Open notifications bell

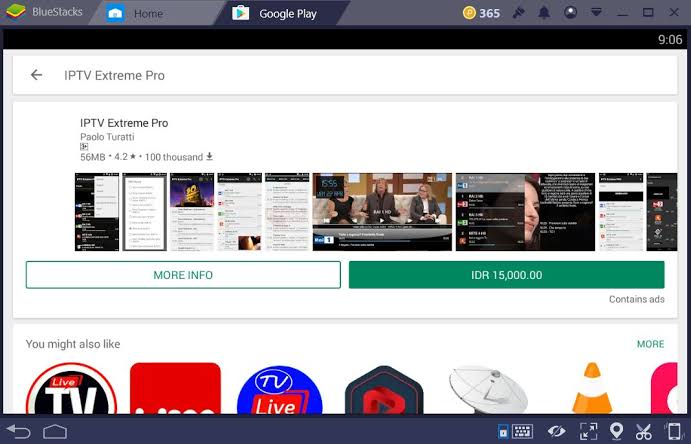544,13
